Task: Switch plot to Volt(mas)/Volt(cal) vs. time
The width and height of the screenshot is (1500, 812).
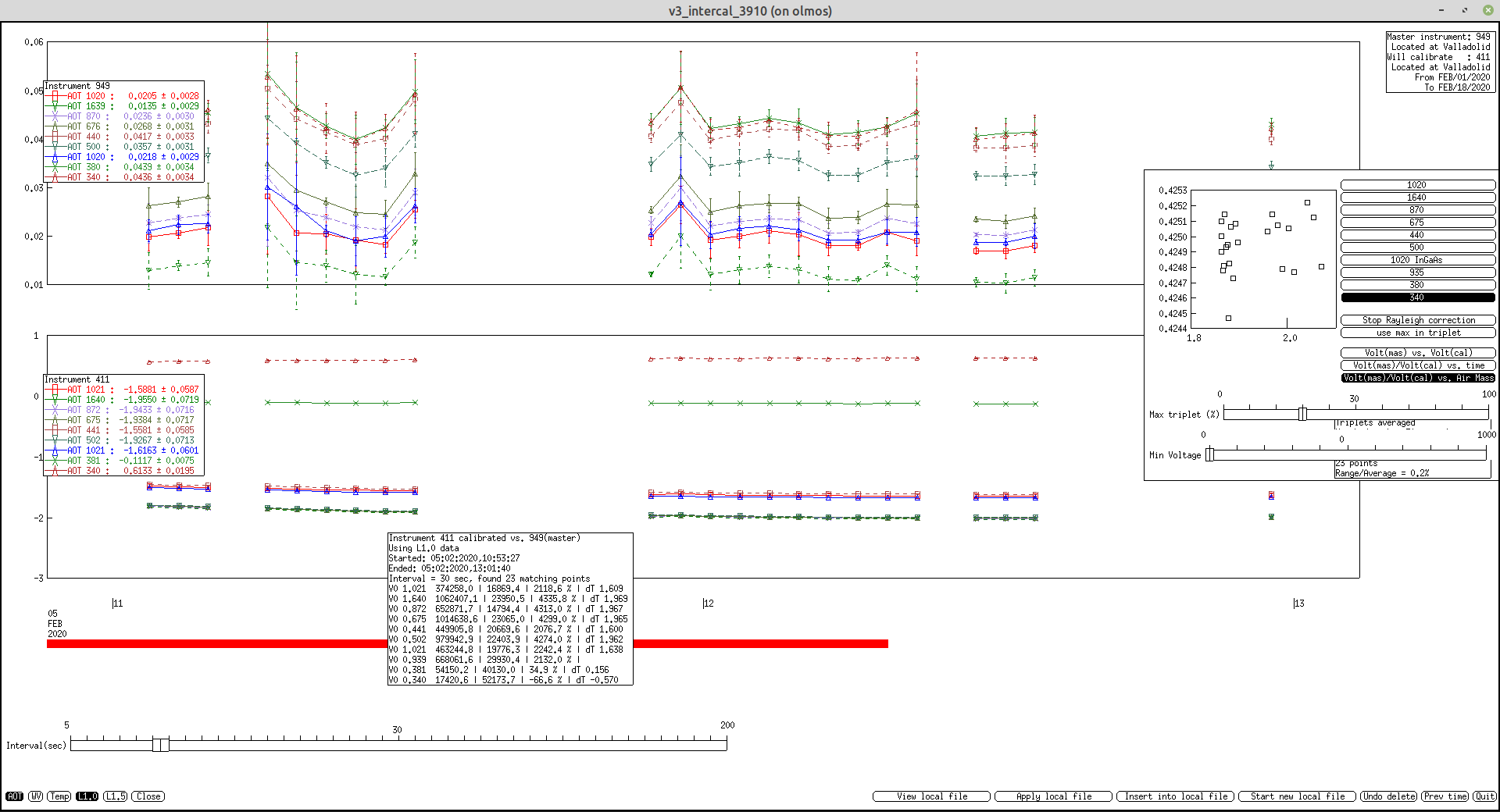Action: (1417, 365)
